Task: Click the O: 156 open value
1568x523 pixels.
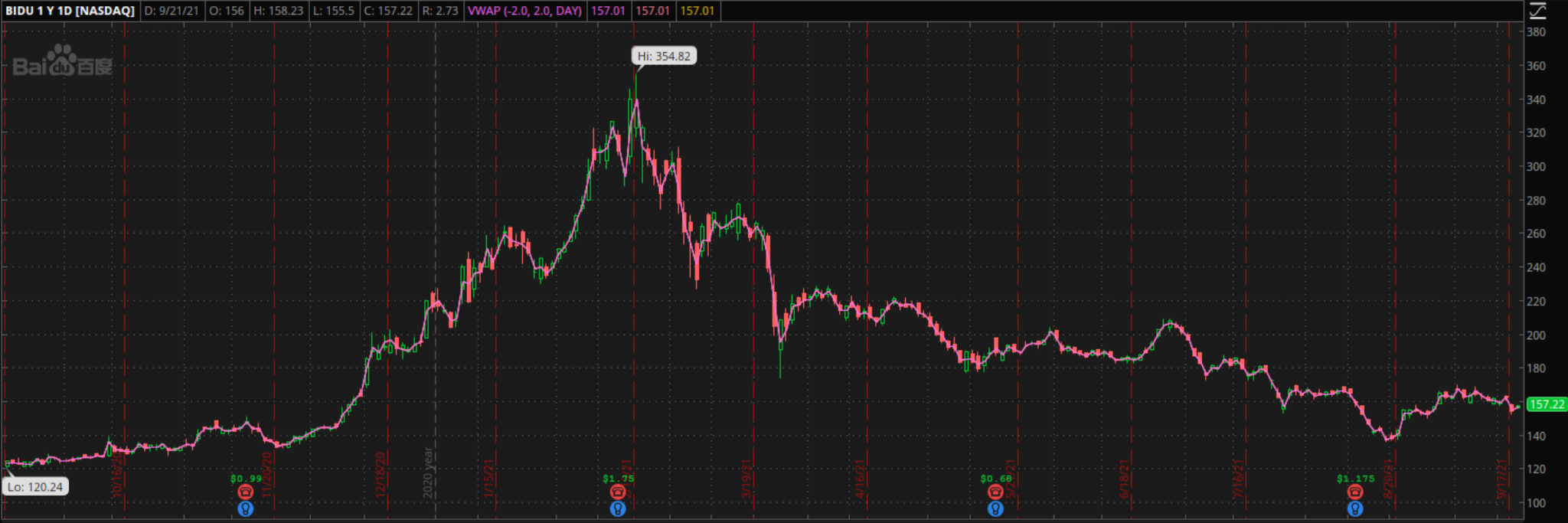Action: tap(227, 11)
